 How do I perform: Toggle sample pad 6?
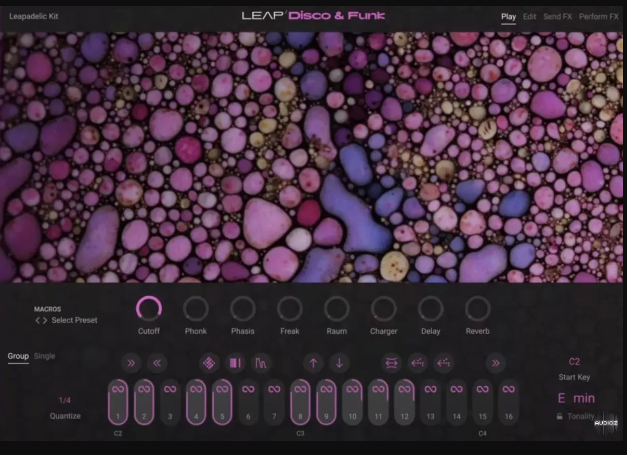(248, 402)
